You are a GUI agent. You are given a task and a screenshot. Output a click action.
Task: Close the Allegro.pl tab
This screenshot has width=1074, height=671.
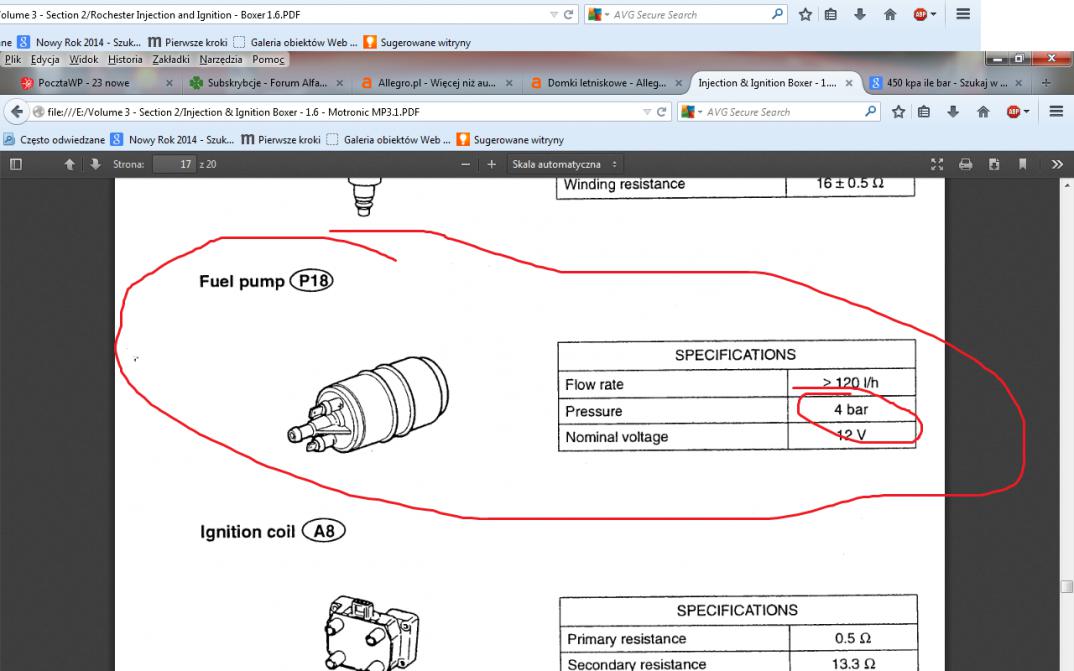coord(509,83)
